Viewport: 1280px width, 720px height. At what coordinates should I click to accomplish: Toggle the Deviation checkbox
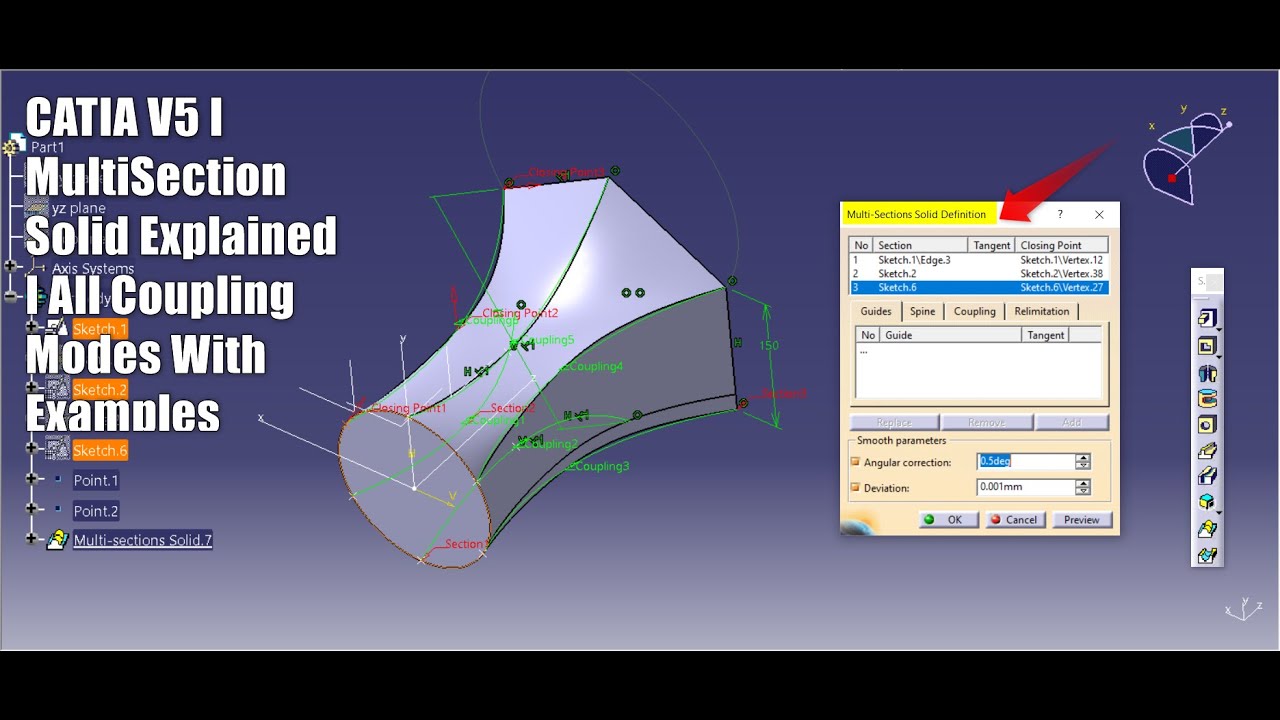[855, 488]
